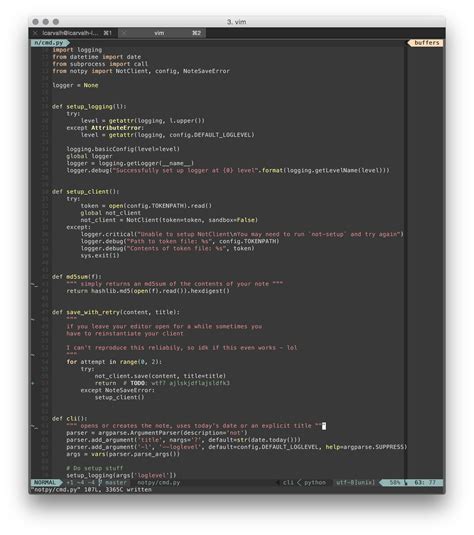This screenshot has width=474, height=535.
Task: Click the '# Do setup stuff' comment line
Action: 95,468
